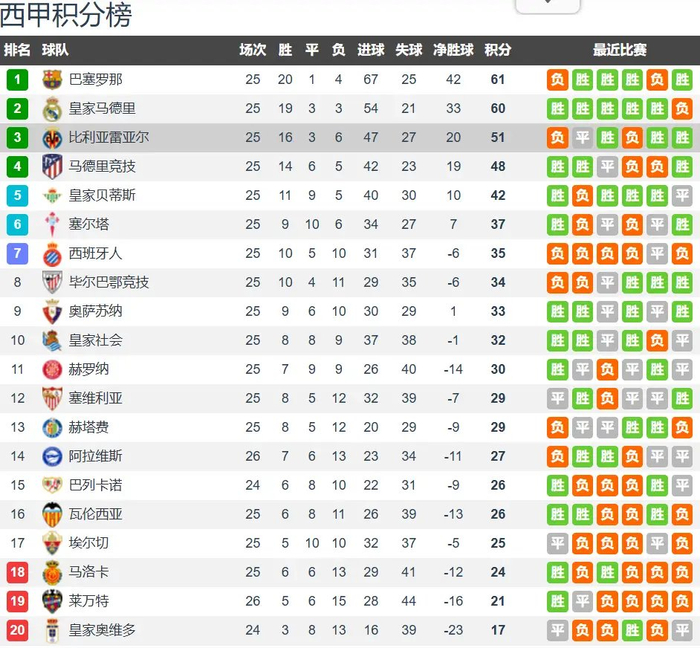The image size is (700, 648).
Task: Click the Espanyol (西班牙人) team crest
Action: click(x=53, y=254)
